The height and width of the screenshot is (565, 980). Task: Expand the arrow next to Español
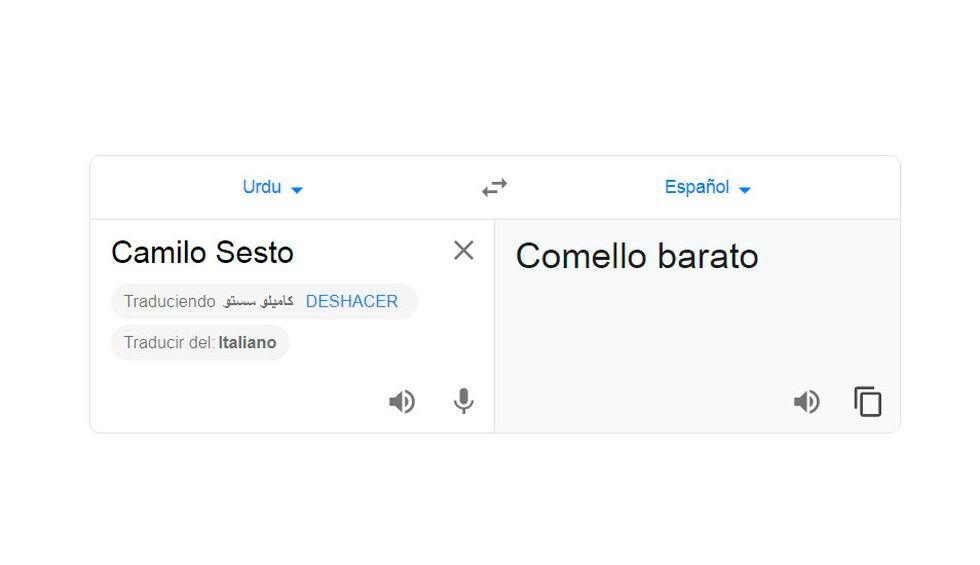[x=744, y=189]
